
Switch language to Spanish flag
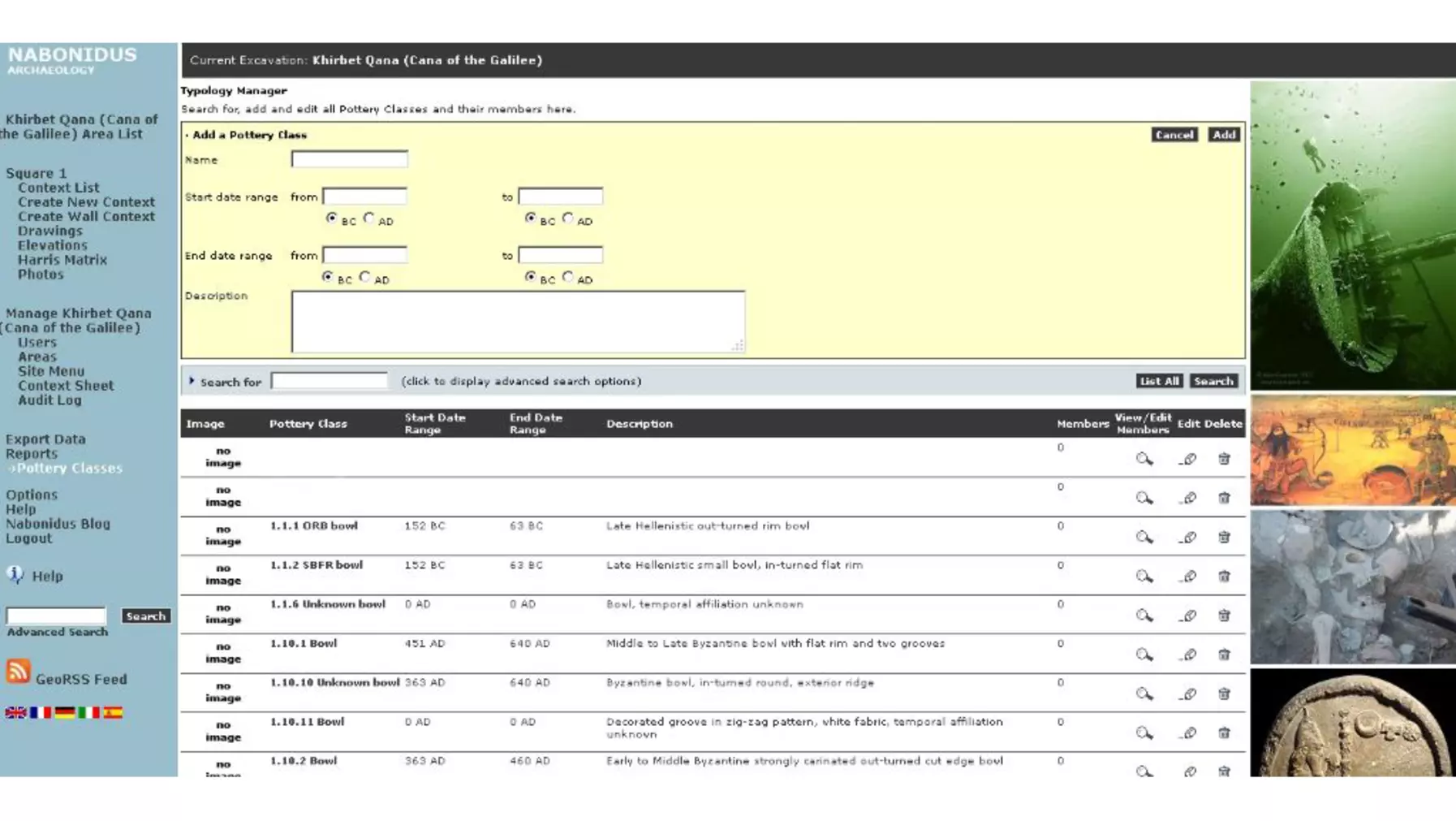113,712
